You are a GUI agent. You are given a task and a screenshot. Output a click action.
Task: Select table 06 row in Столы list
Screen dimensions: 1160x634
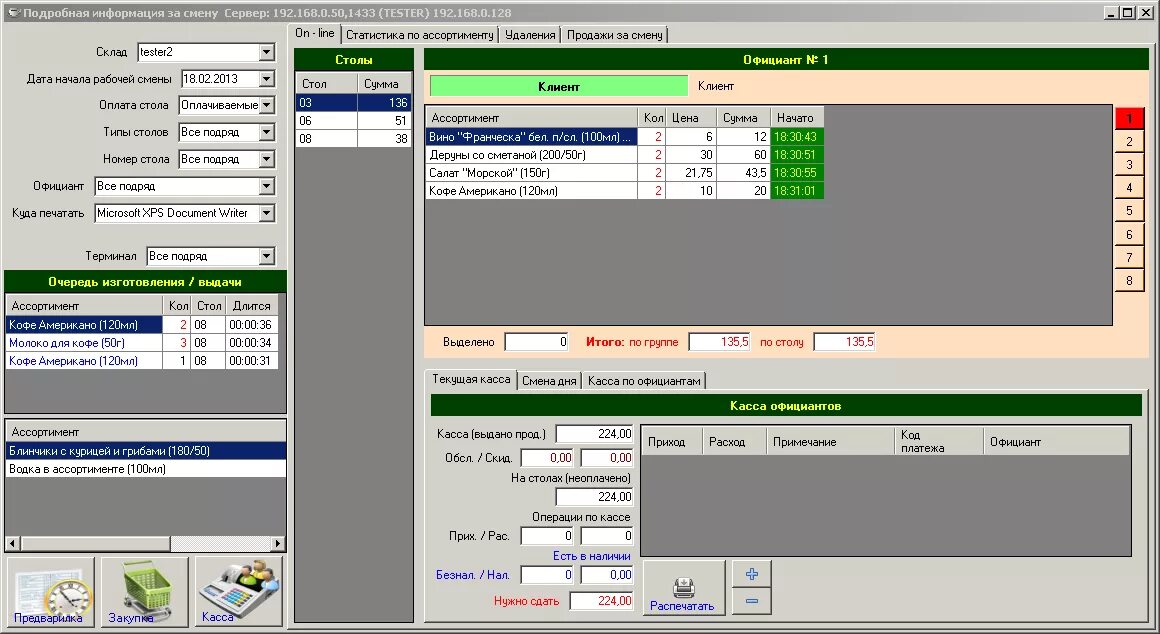[x=354, y=121]
